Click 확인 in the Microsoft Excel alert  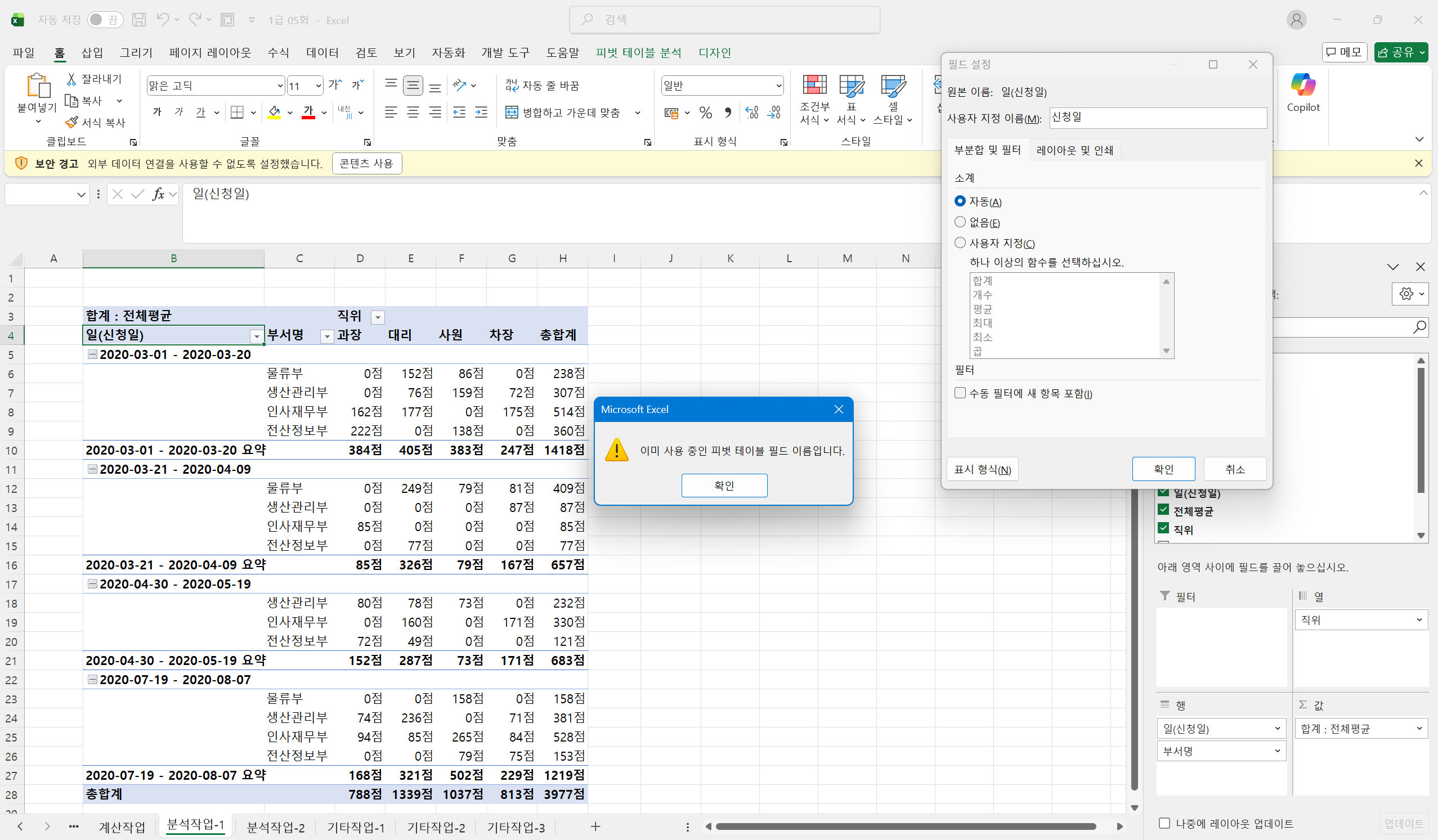pos(724,486)
